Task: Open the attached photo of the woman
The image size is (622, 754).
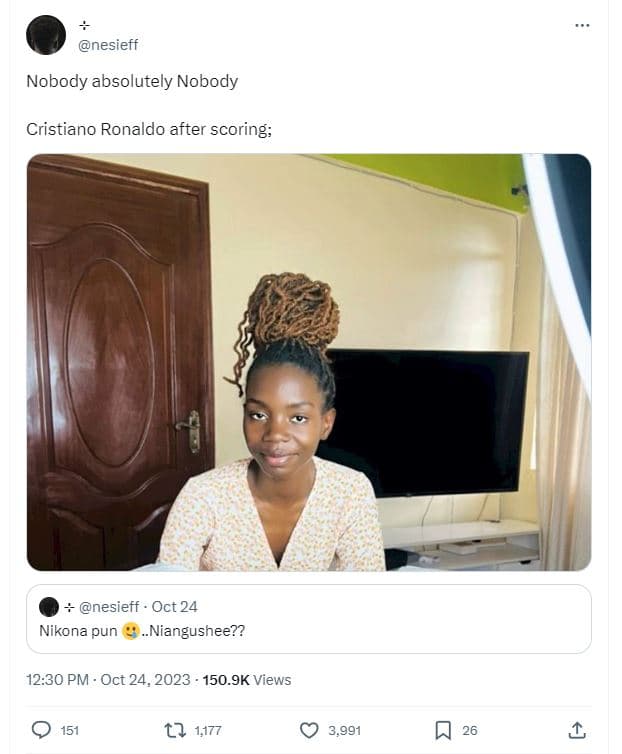Action: (x=308, y=362)
